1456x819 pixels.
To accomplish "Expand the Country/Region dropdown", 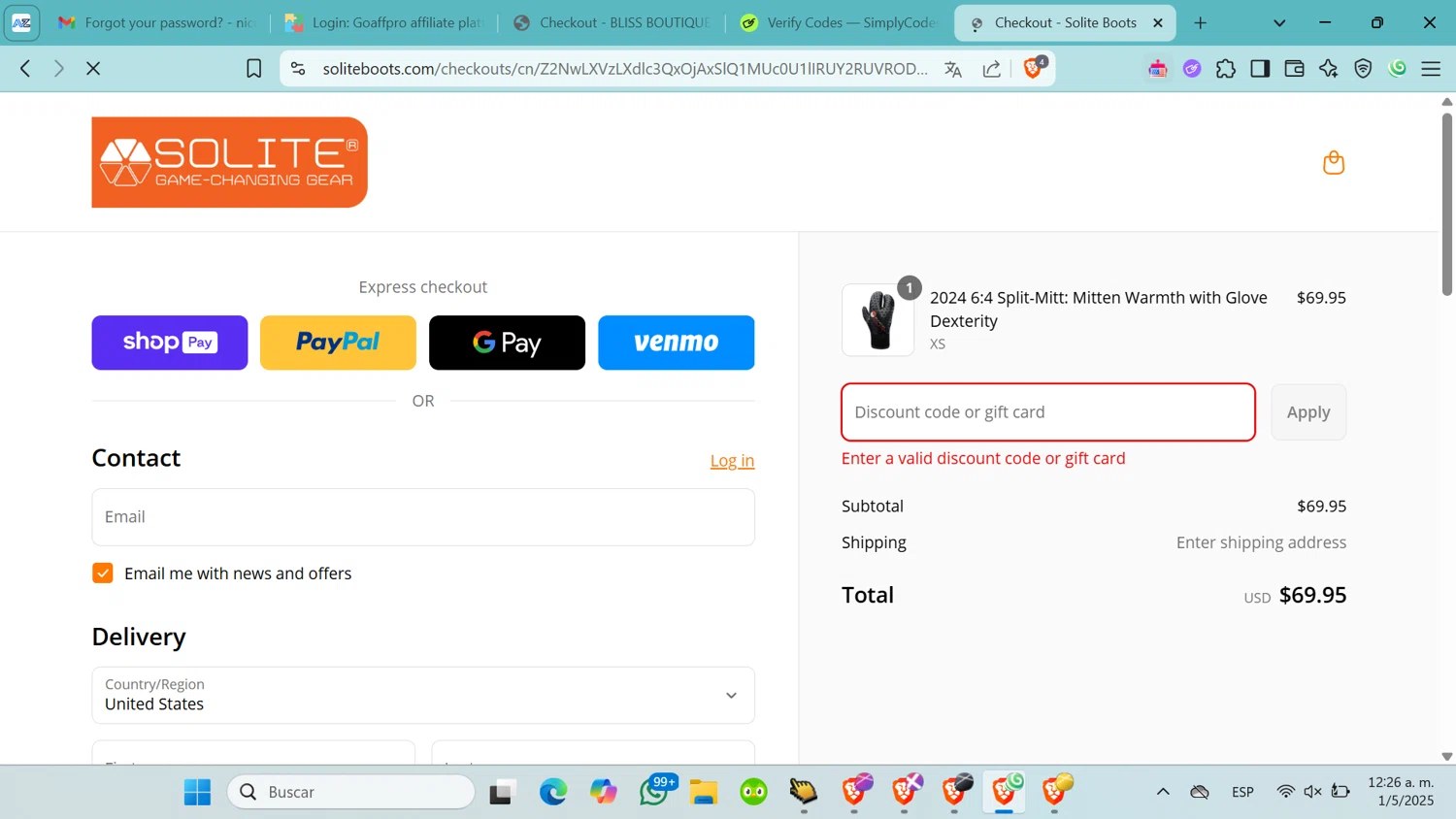I will (x=423, y=695).
